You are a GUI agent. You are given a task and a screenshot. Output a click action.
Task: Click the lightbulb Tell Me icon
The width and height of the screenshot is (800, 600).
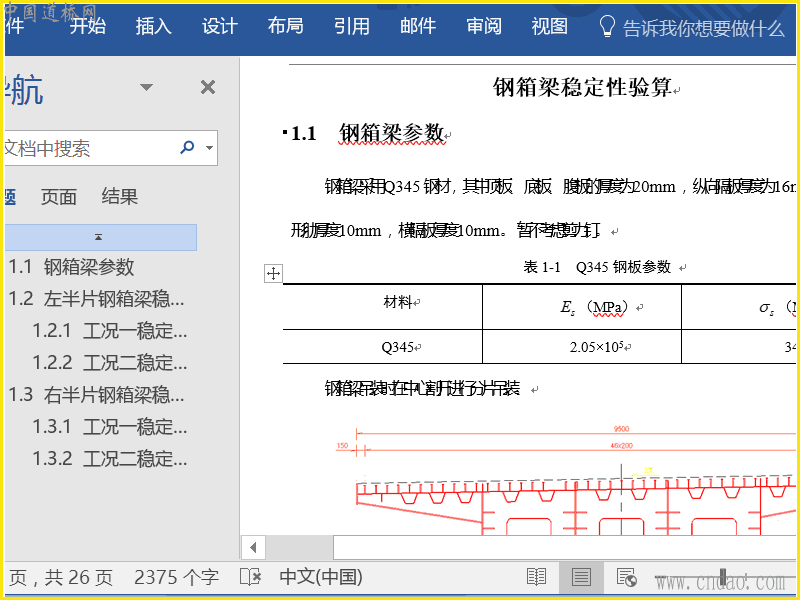click(607, 27)
